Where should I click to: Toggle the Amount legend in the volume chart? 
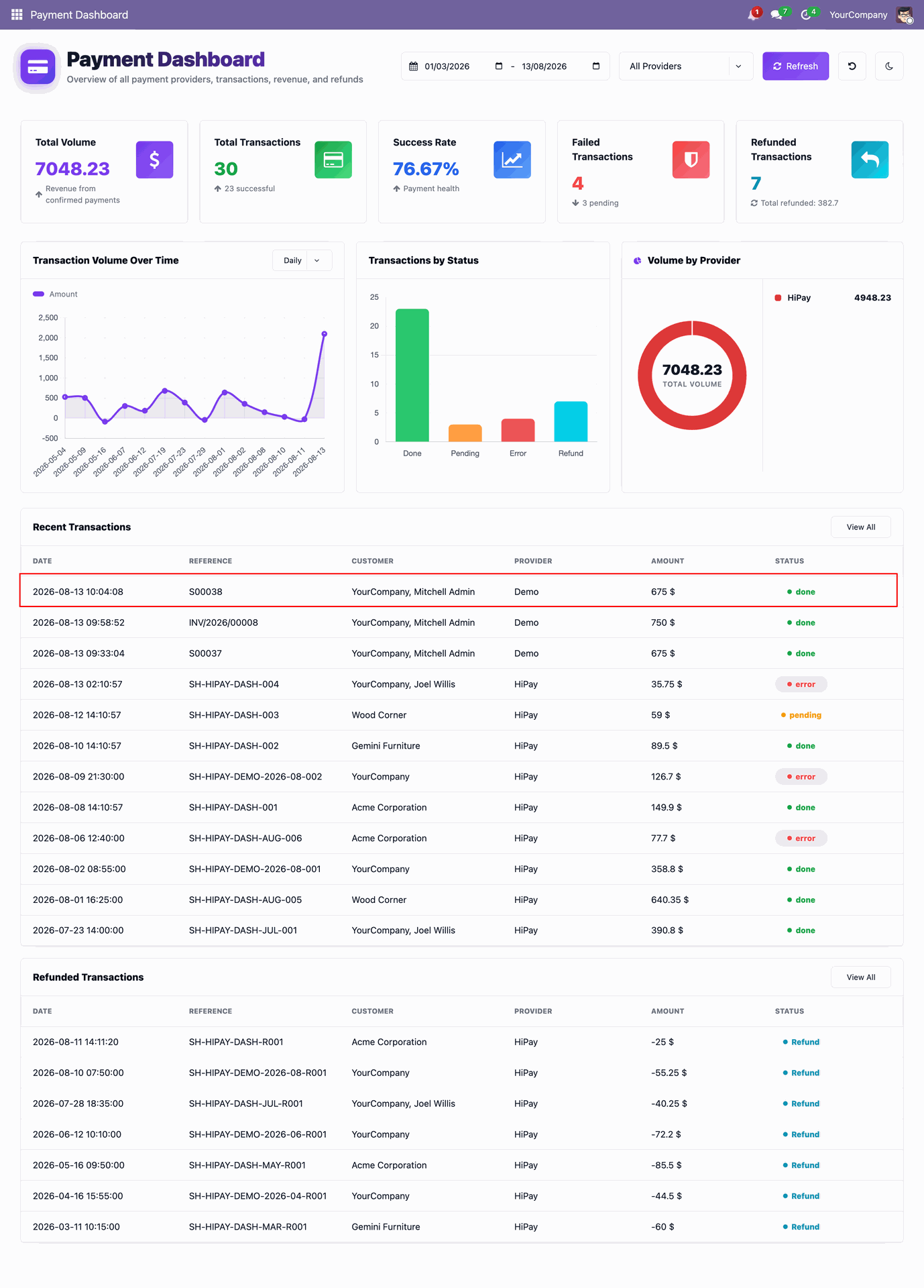(x=56, y=294)
